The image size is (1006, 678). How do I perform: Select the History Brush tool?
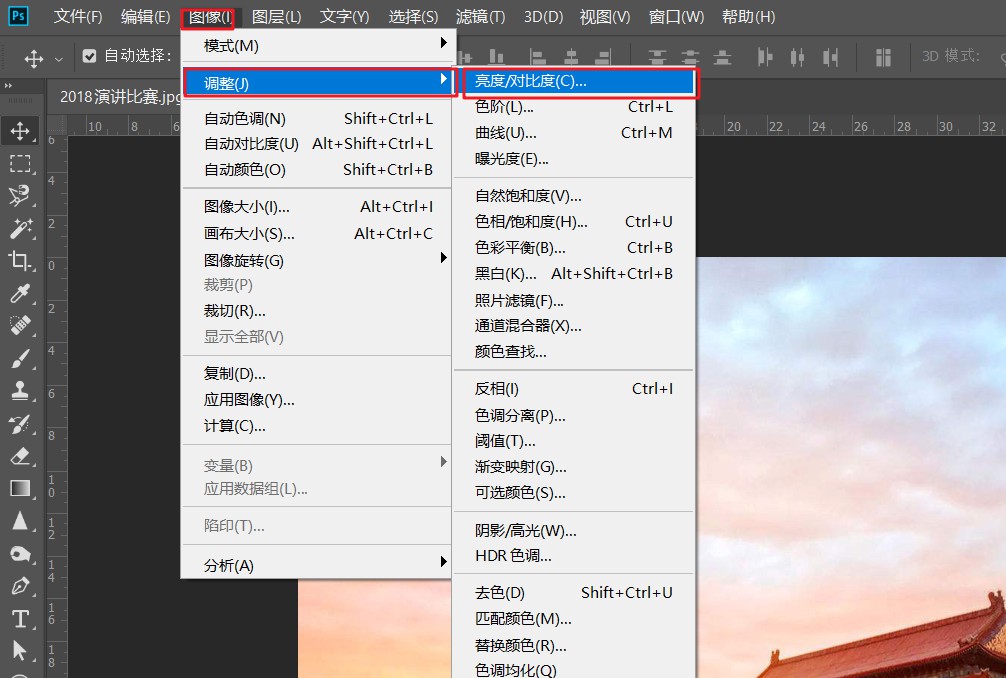click(20, 423)
